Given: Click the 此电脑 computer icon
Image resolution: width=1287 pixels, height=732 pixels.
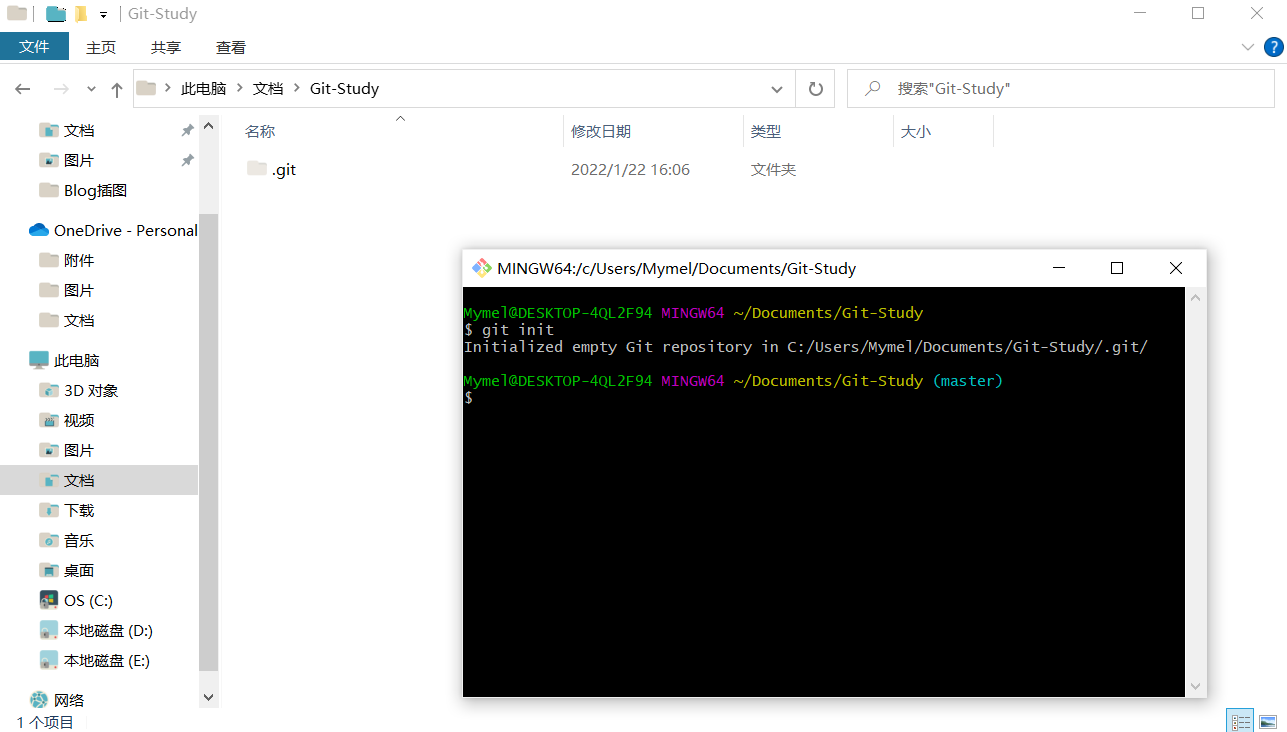Looking at the screenshot, I should pos(39,360).
